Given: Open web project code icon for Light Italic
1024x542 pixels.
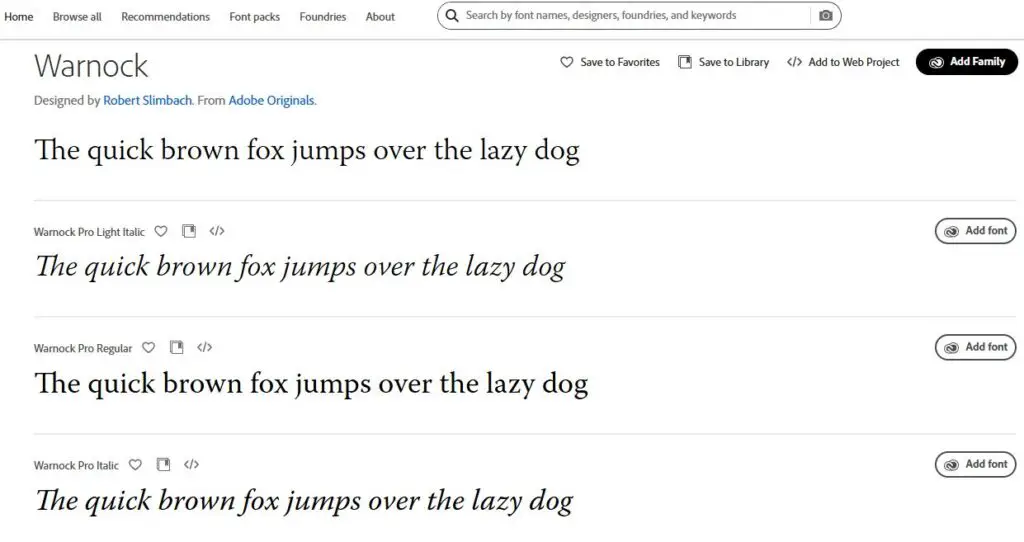Looking at the screenshot, I should pos(217,231).
